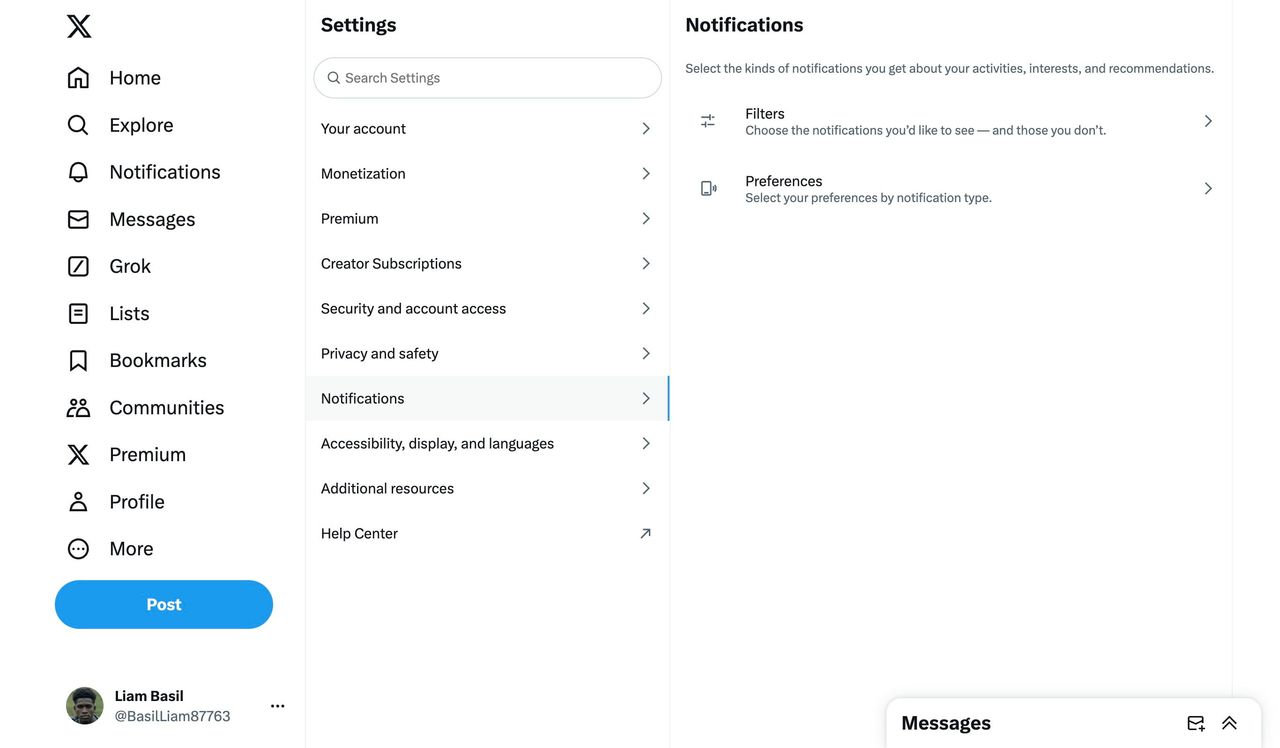Select Security and account access item
Screen dimensions: 1280x748
[x=487, y=308]
